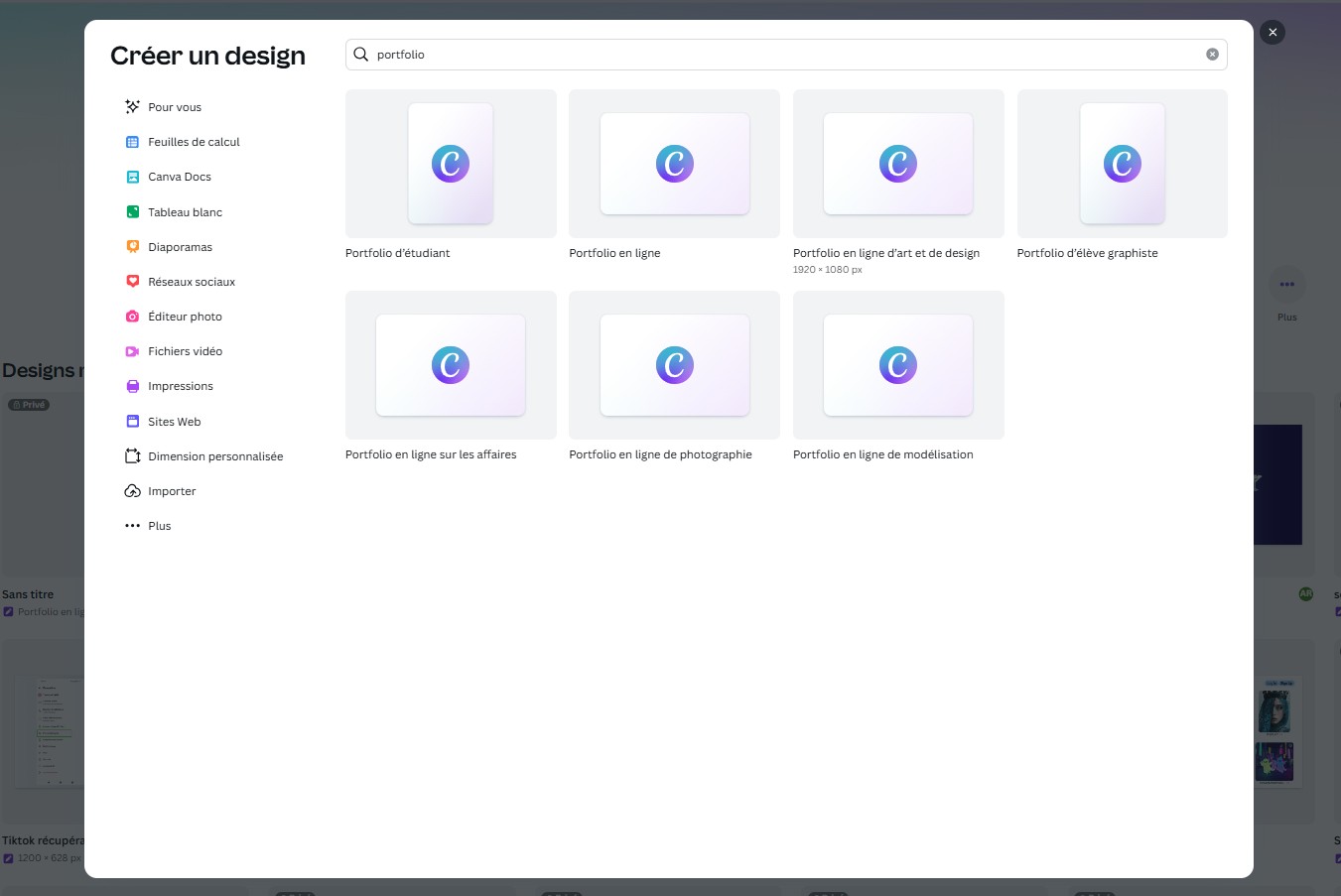Click the portfolio search field
This screenshot has width=1341, height=896.
pos(786,55)
